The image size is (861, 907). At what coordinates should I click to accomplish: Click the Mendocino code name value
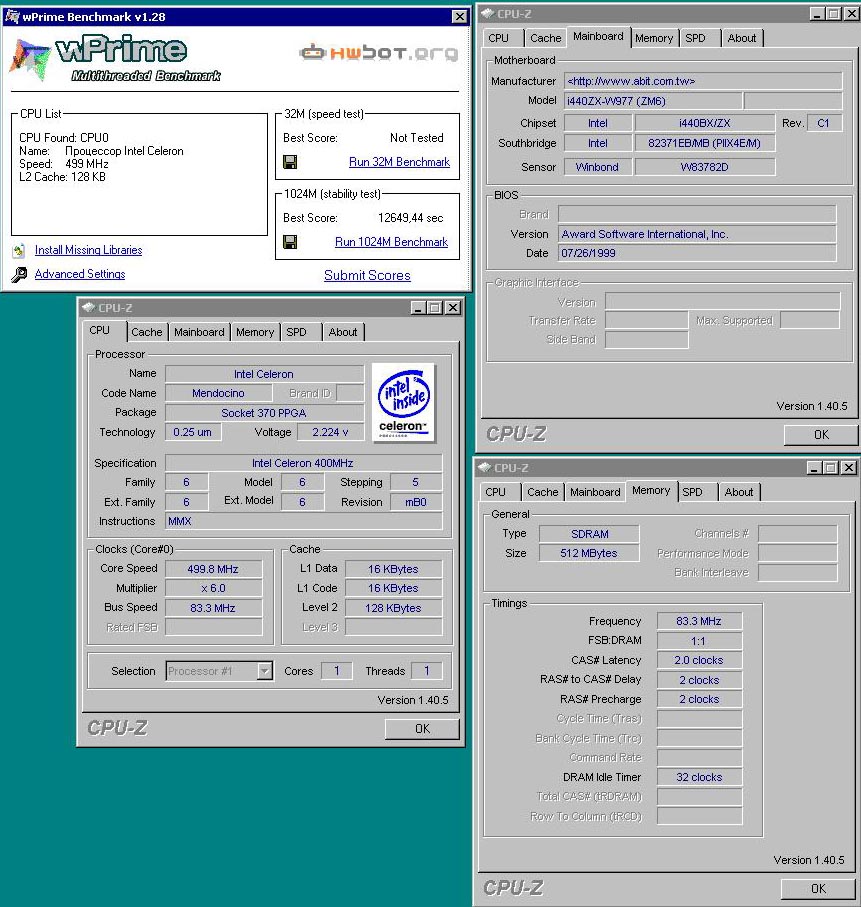(218, 393)
